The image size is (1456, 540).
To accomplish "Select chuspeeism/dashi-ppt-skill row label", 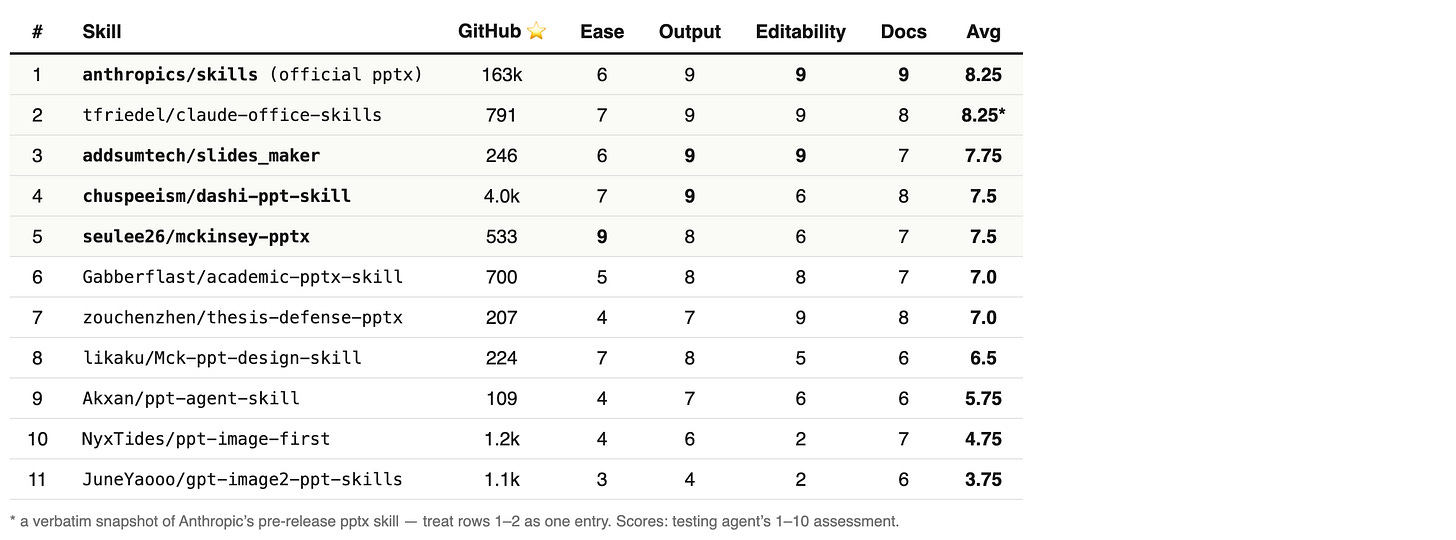I will [x=216, y=196].
